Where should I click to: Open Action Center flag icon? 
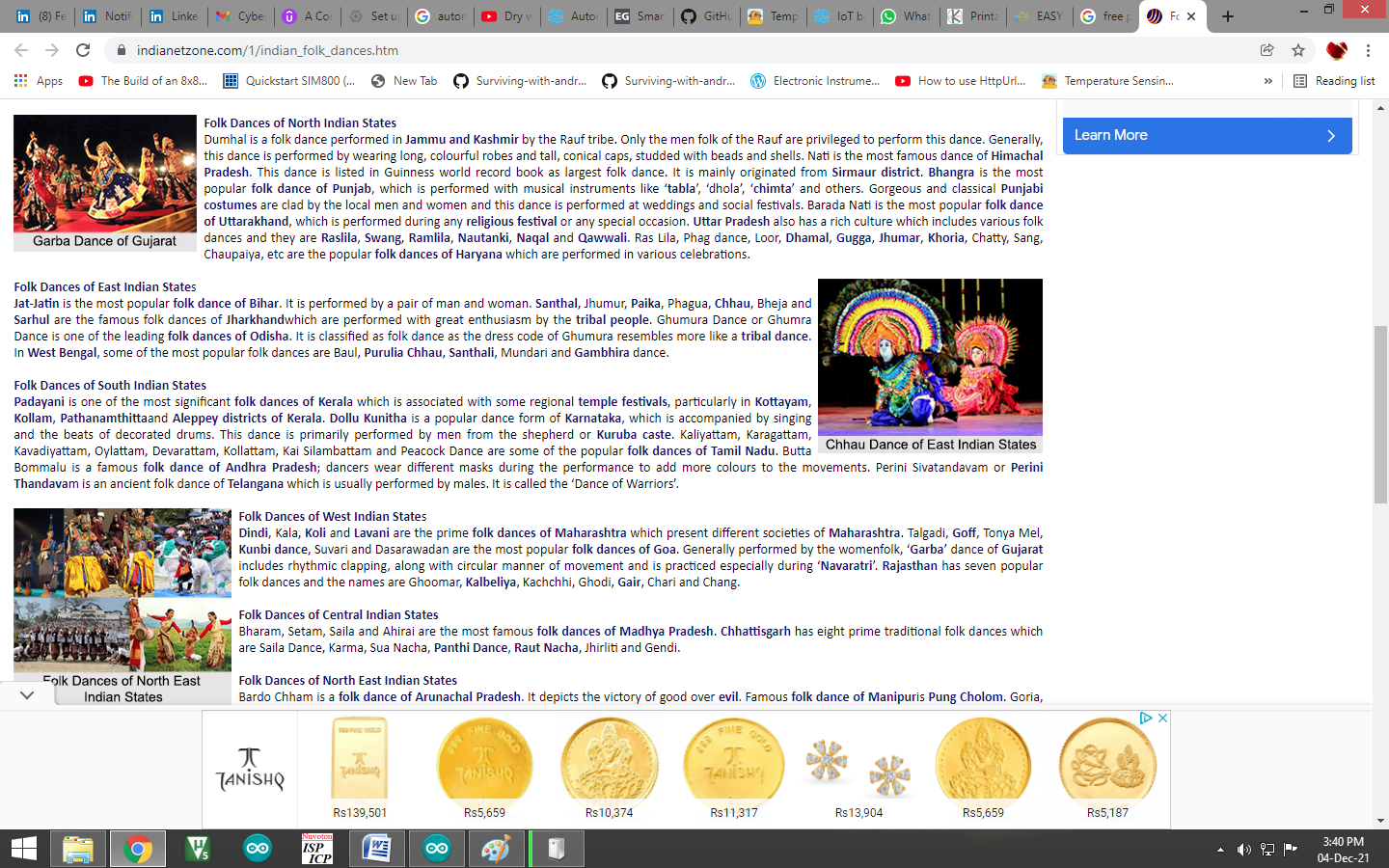pyautogui.click(x=1290, y=850)
